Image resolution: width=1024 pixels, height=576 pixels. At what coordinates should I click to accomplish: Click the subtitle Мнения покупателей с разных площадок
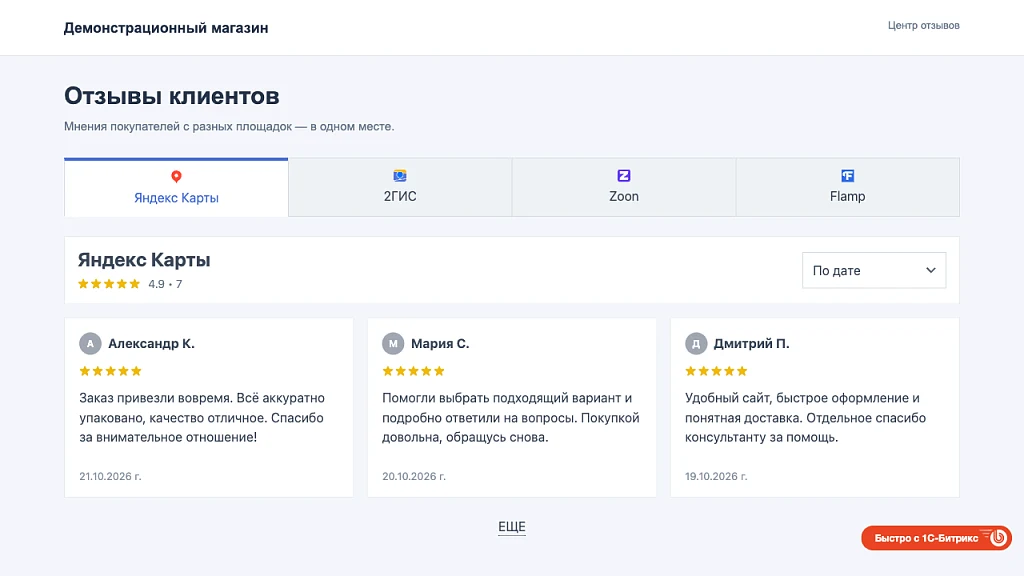229,127
